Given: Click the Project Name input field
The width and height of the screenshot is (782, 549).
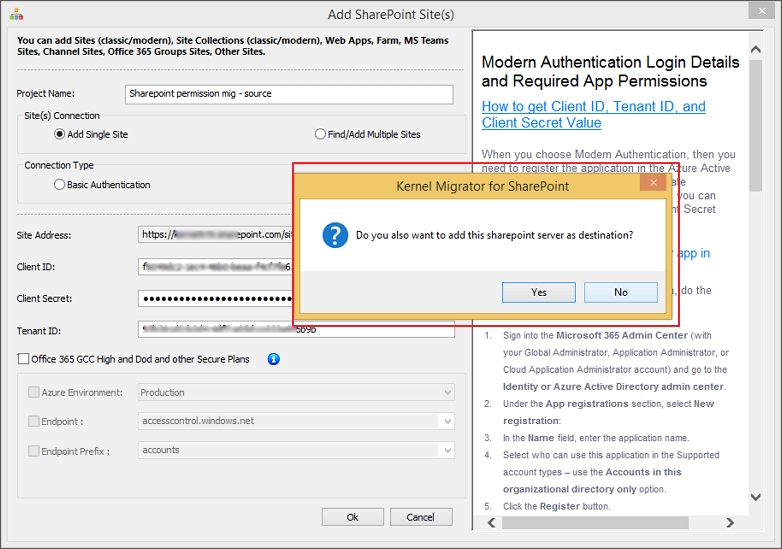Looking at the screenshot, I should pyautogui.click(x=289, y=94).
